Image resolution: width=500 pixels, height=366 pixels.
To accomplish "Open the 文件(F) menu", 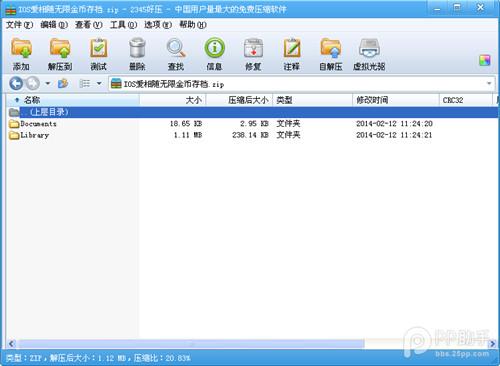I will point(20,25).
